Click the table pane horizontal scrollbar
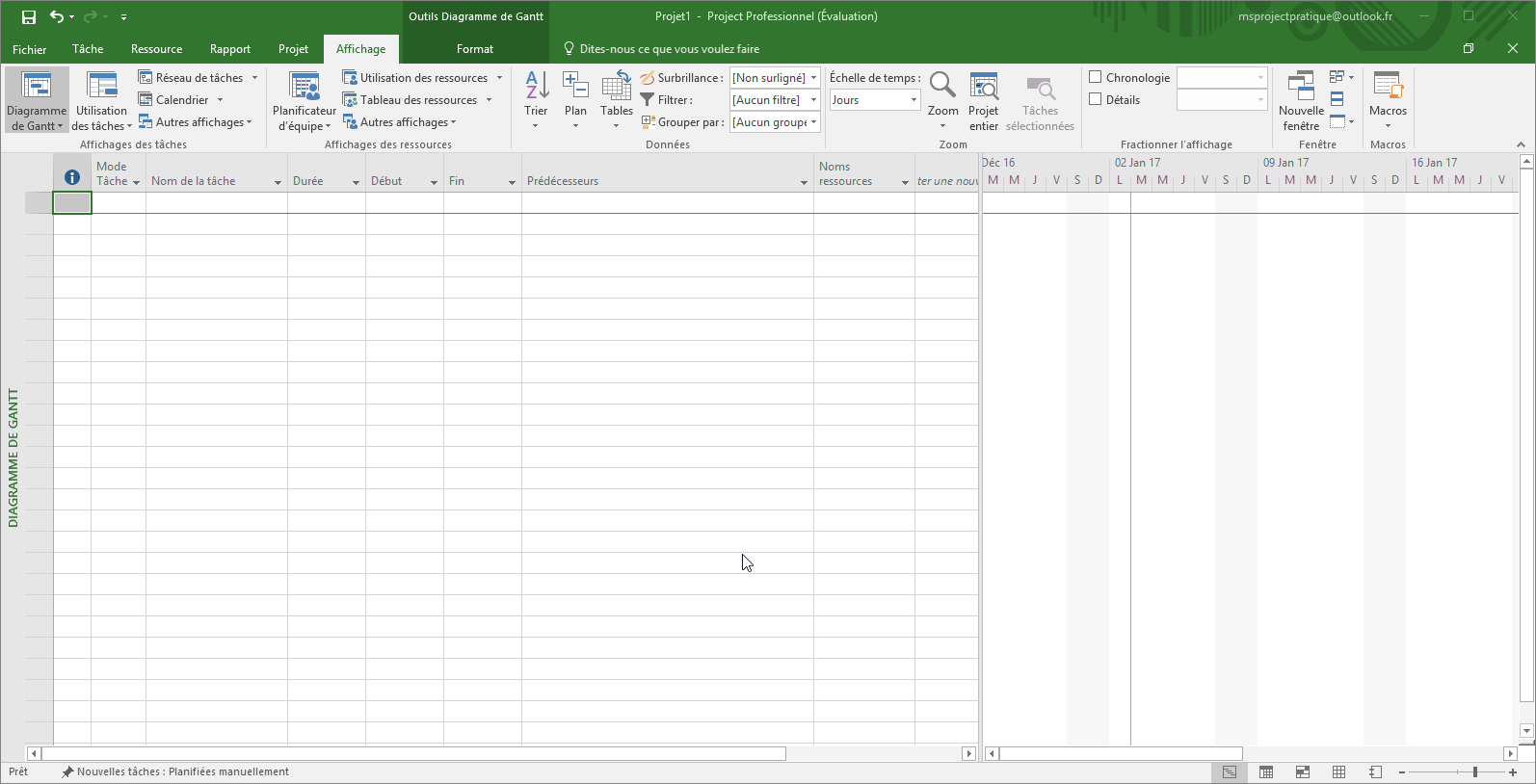Image resolution: width=1536 pixels, height=784 pixels. click(x=414, y=754)
